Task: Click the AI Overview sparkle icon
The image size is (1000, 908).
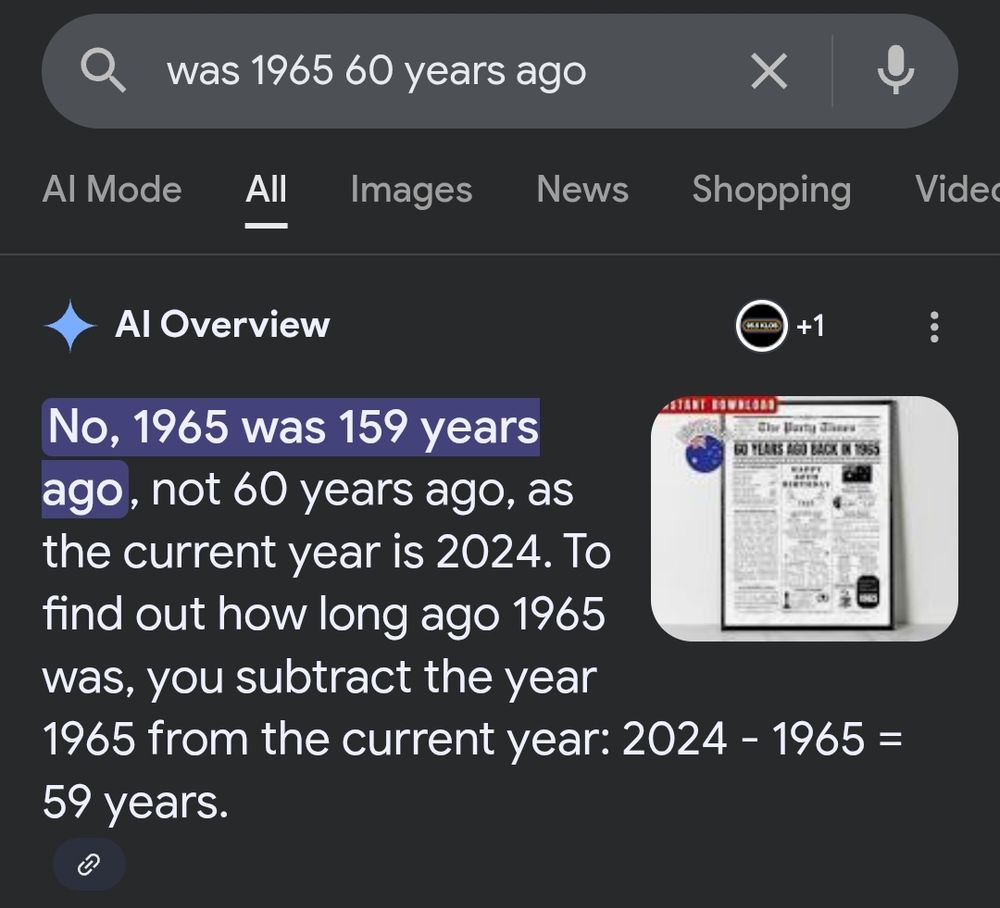Action: pos(70,325)
